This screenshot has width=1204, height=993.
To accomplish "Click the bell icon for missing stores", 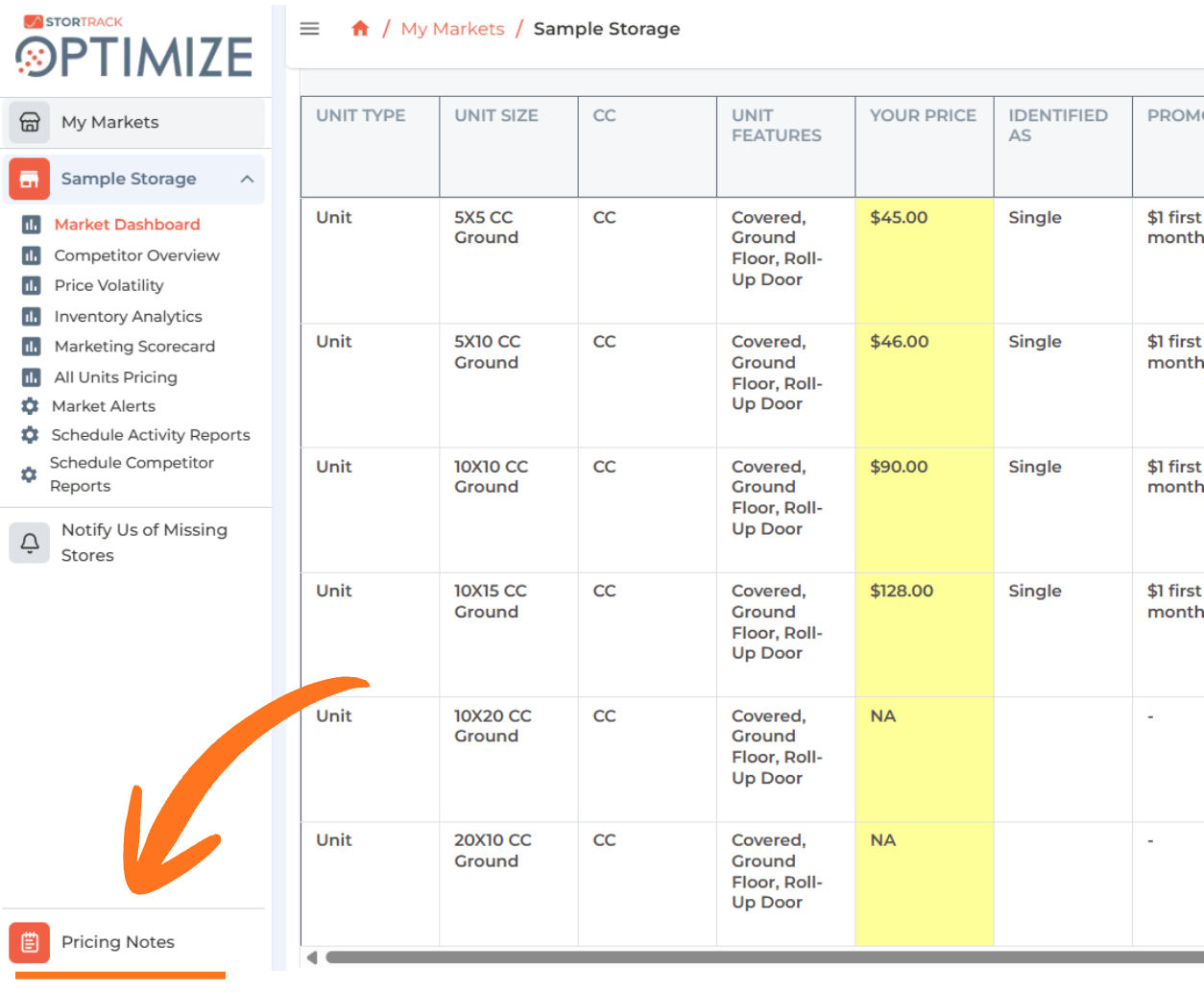I will tap(30, 543).
